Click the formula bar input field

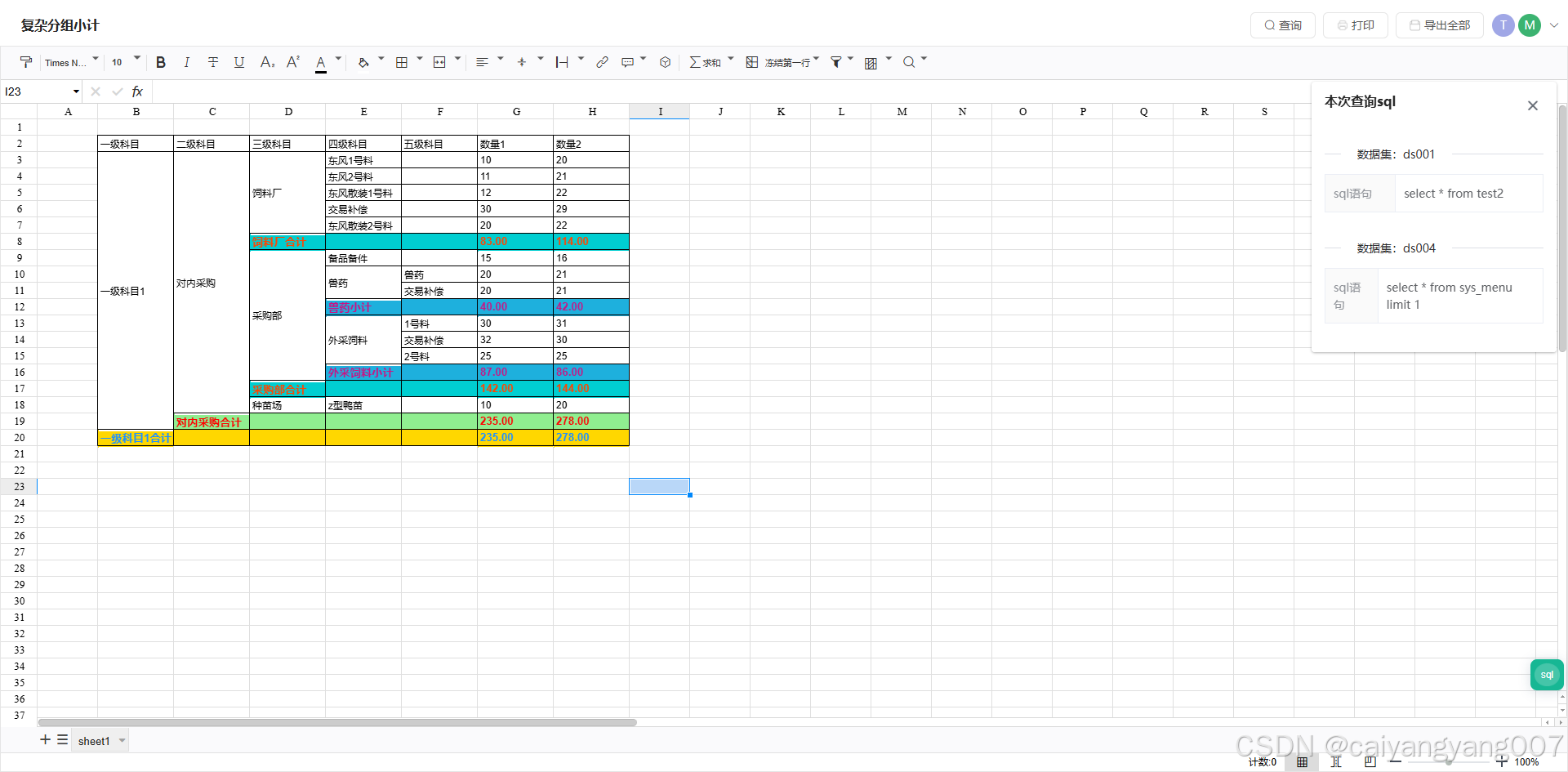[729, 91]
